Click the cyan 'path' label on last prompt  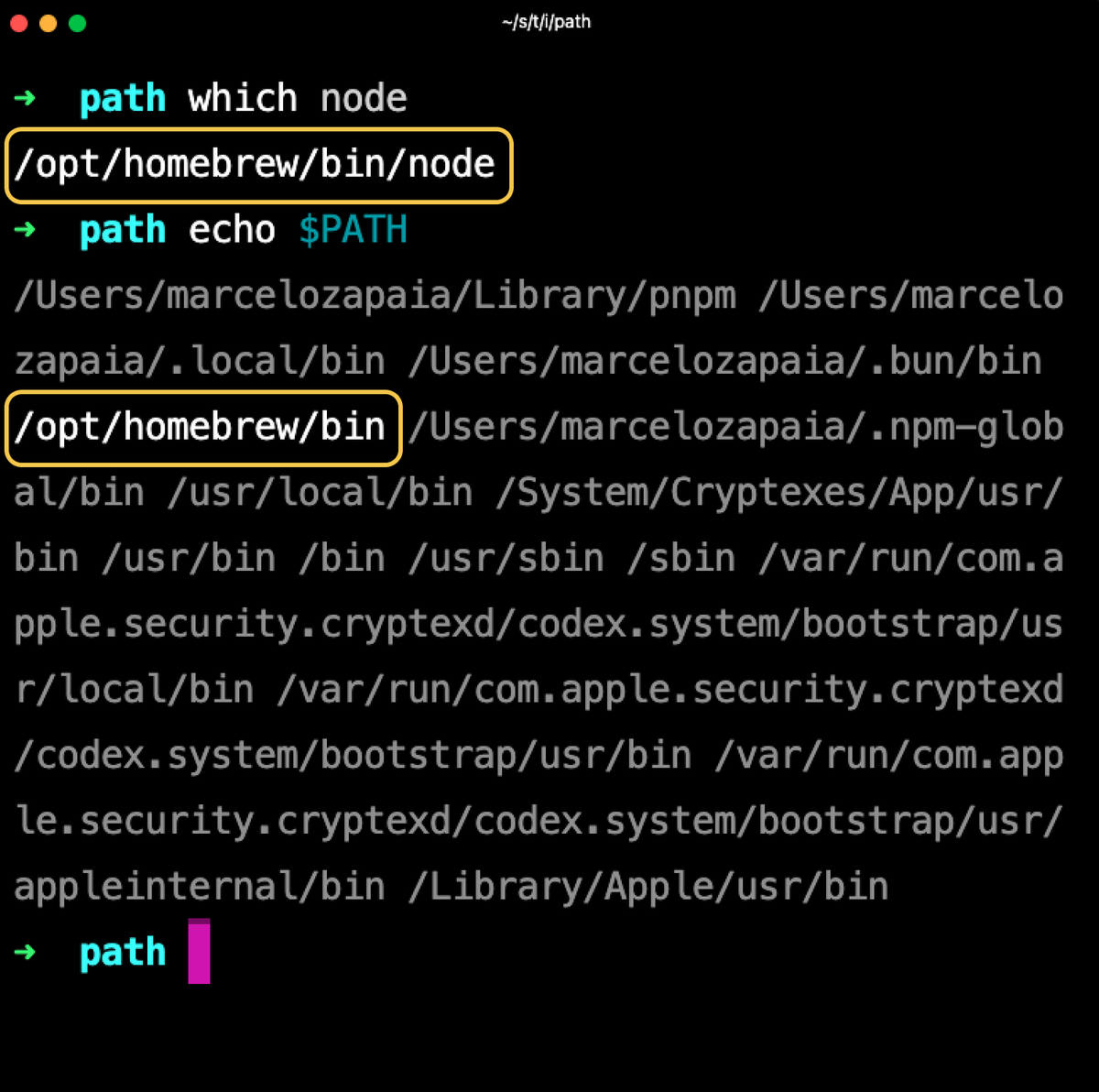point(123,954)
